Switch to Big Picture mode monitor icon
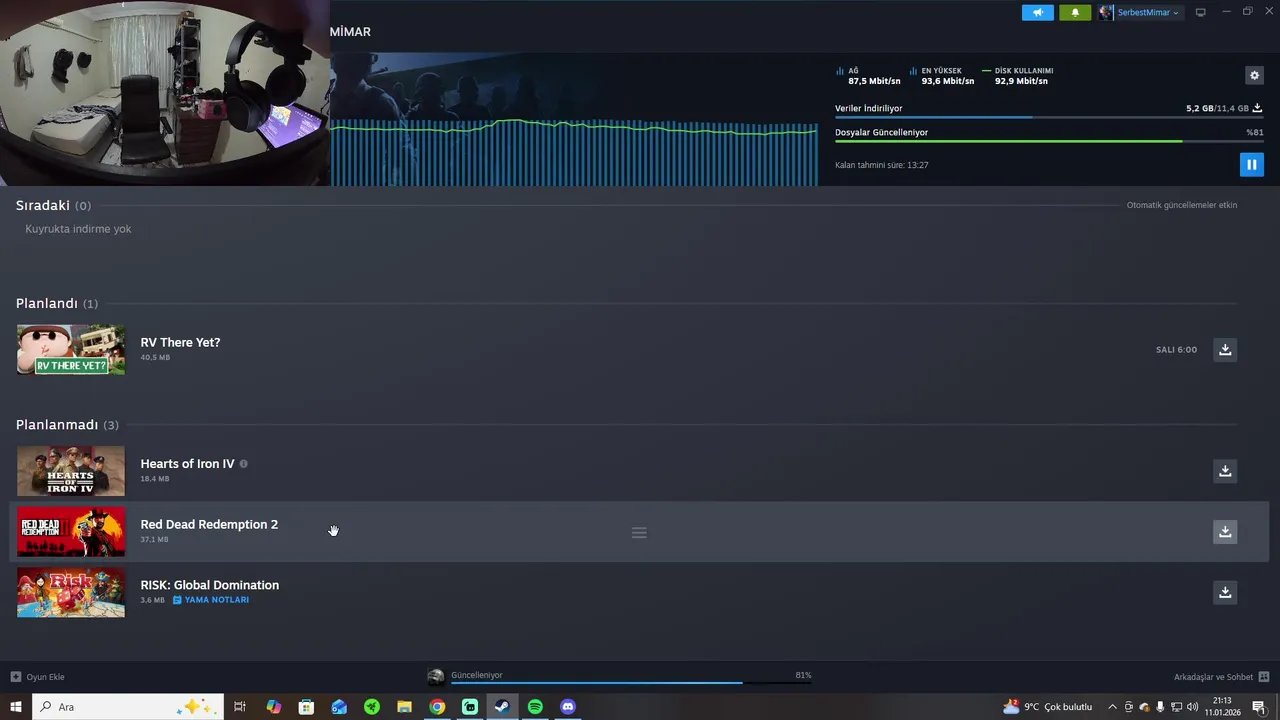 (x=1200, y=13)
